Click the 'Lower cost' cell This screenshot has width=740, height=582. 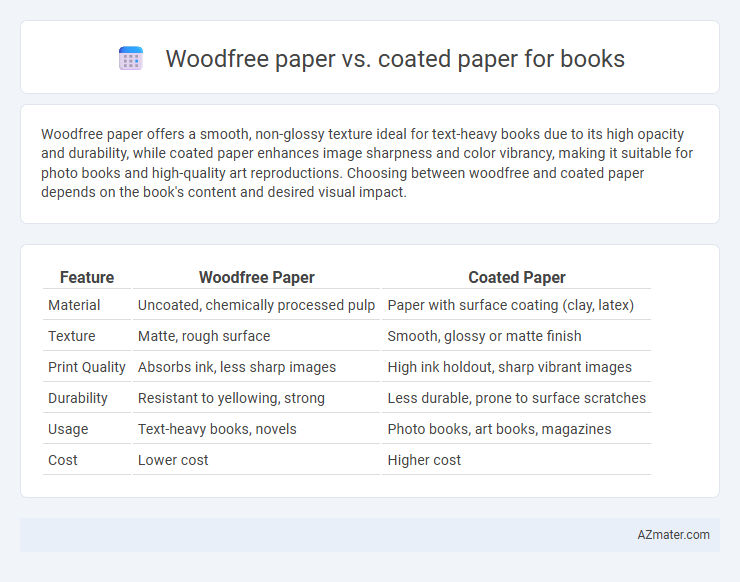pyautogui.click(x=256, y=460)
